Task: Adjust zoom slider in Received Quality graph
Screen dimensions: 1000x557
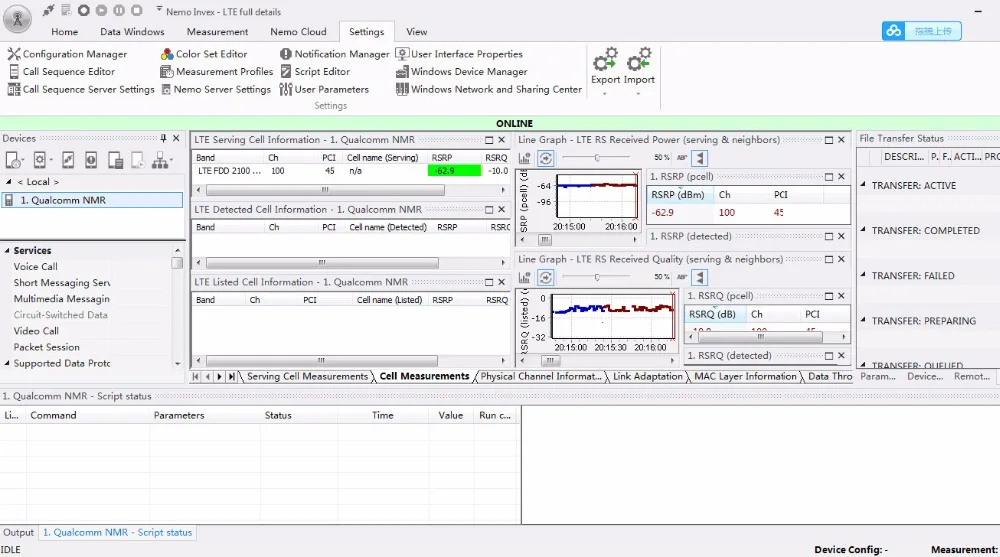Action: [596, 277]
